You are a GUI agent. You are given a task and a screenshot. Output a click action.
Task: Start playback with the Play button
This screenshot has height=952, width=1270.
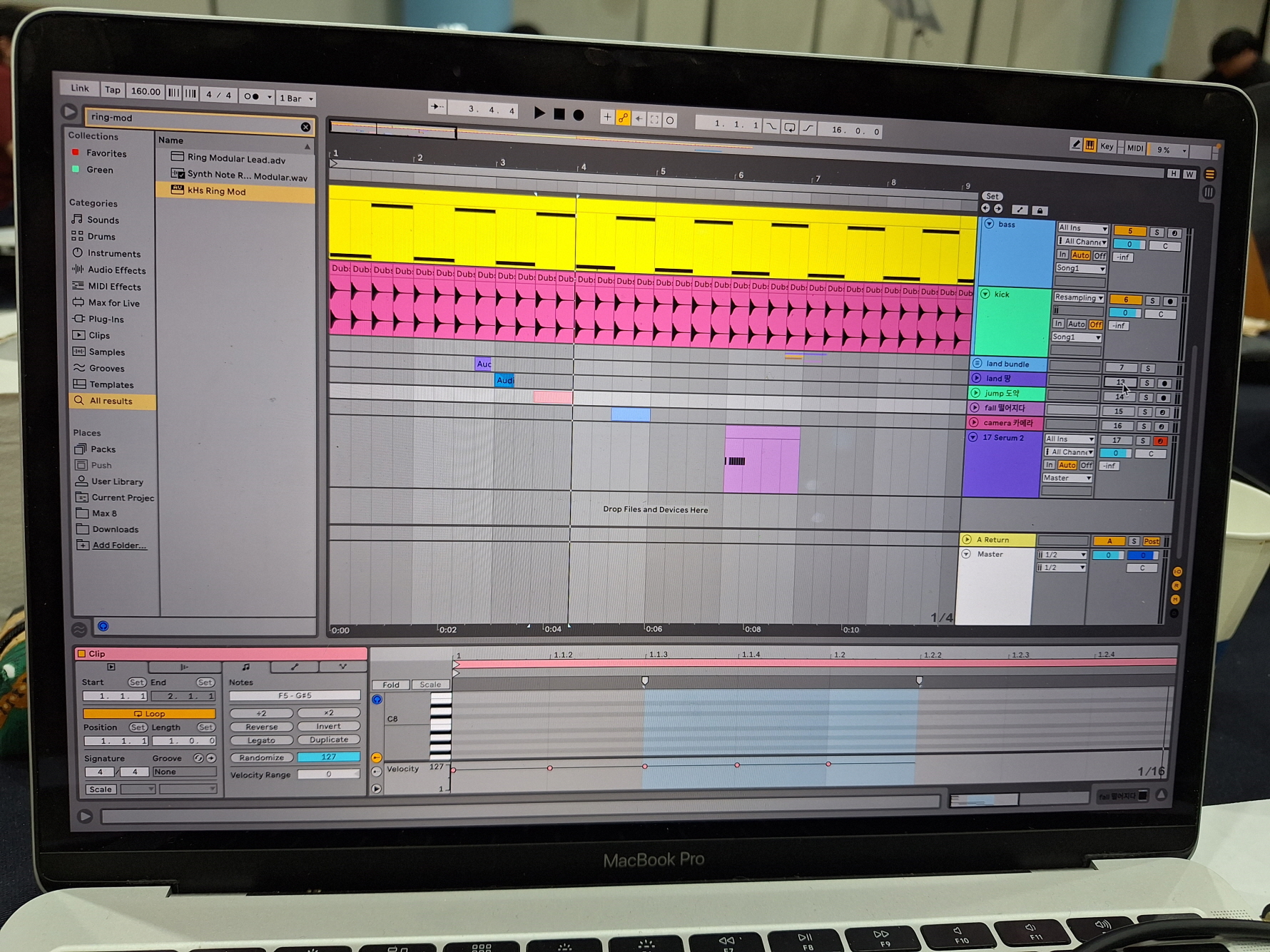point(539,113)
